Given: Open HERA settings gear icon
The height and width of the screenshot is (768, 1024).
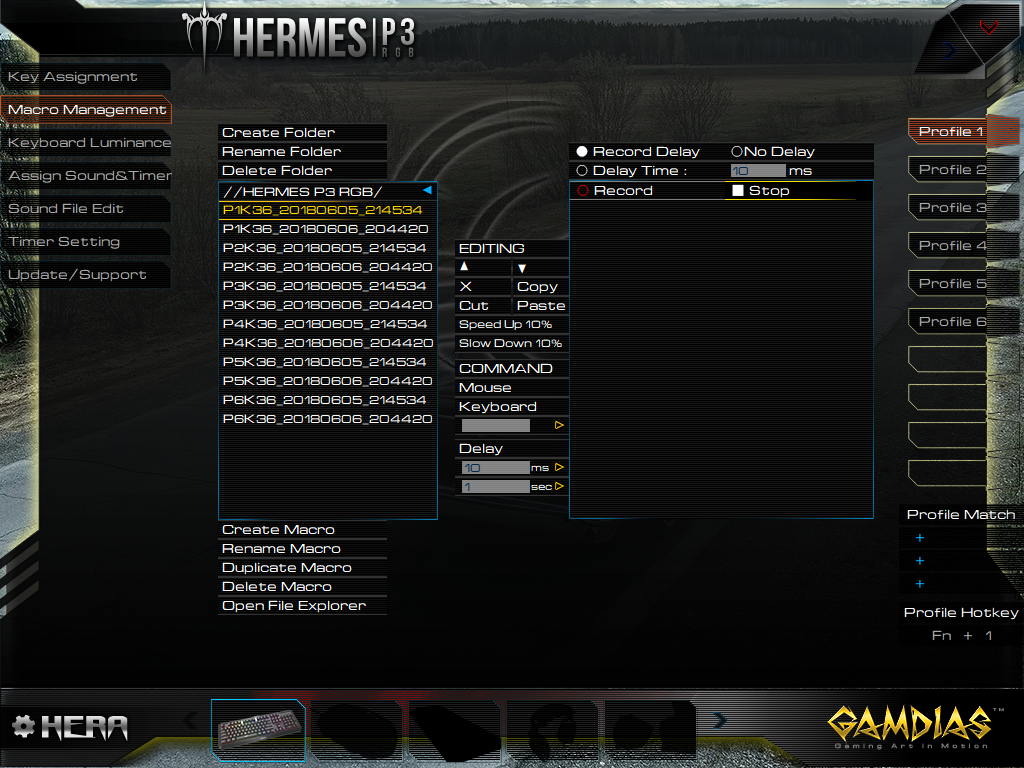Looking at the screenshot, I should 23,726.
